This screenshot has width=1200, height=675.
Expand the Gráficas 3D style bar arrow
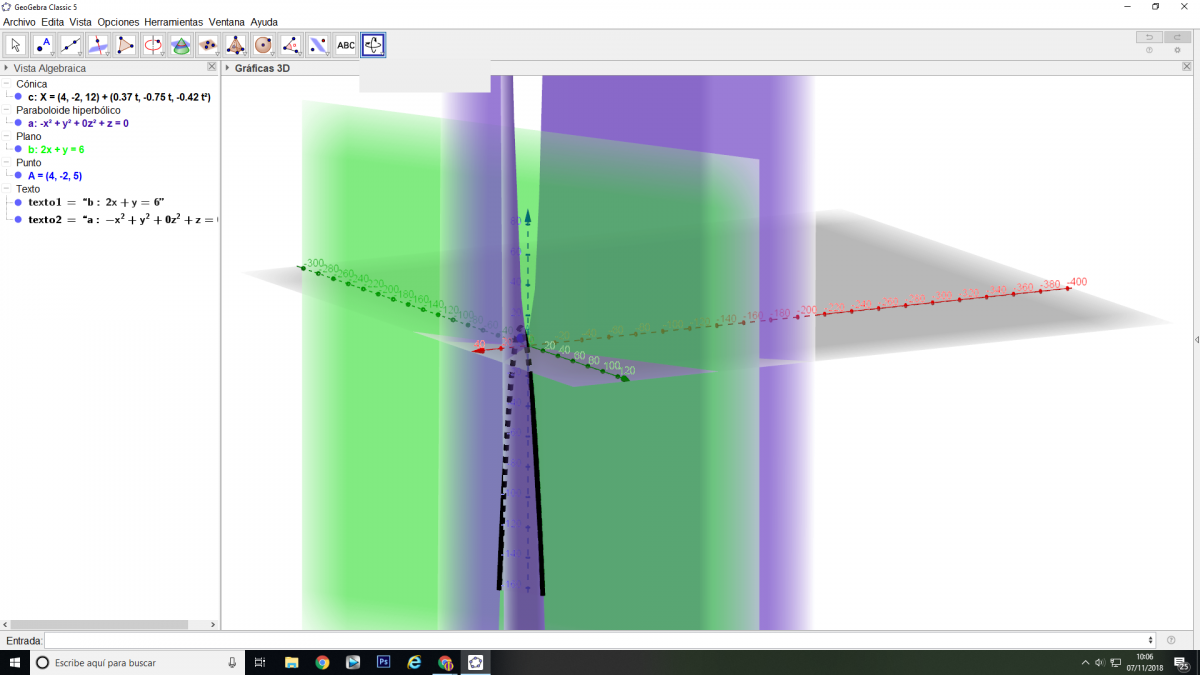[227, 68]
